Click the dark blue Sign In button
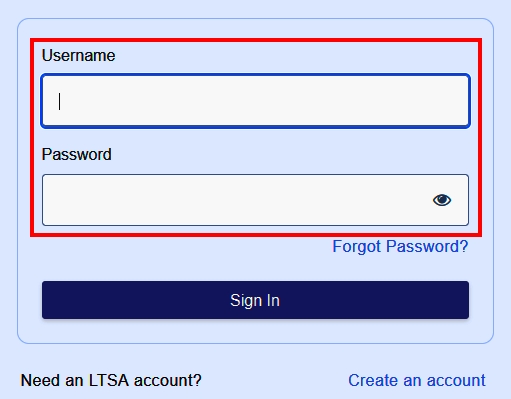 point(255,300)
